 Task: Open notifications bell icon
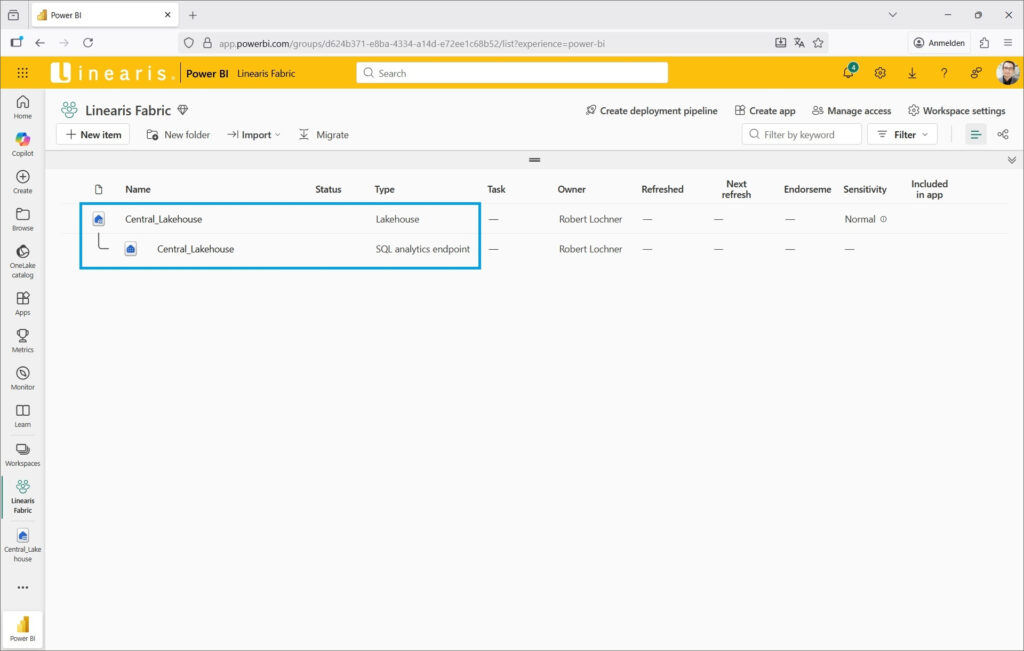(848, 73)
